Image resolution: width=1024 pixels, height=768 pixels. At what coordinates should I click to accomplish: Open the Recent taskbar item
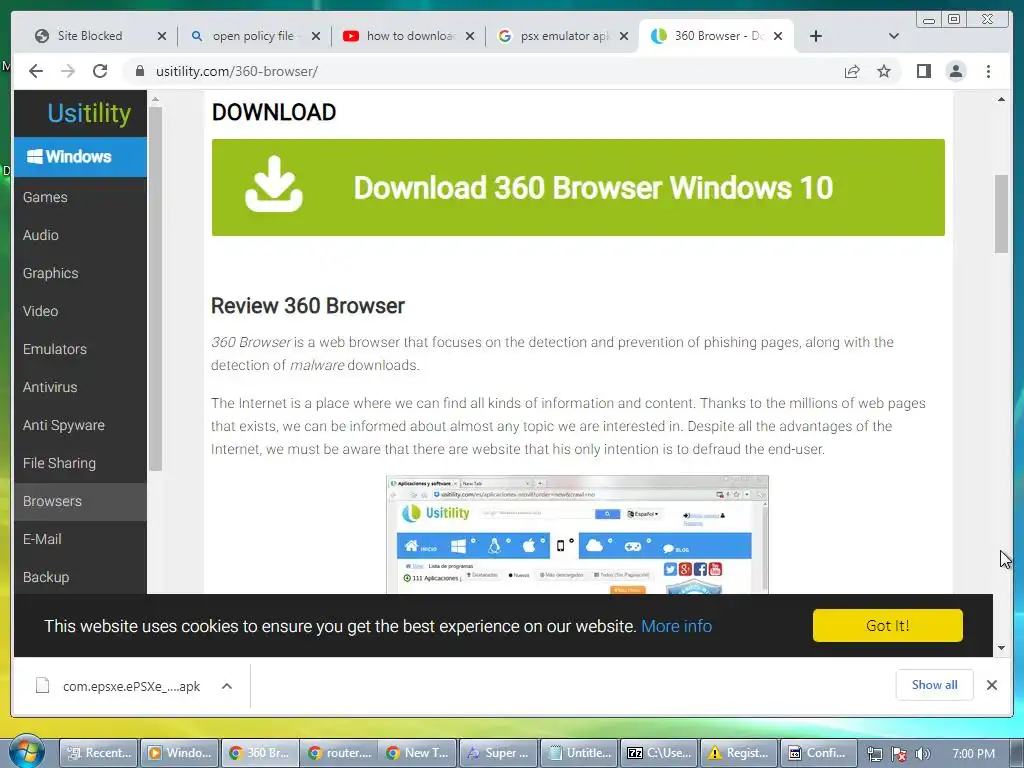pos(99,753)
